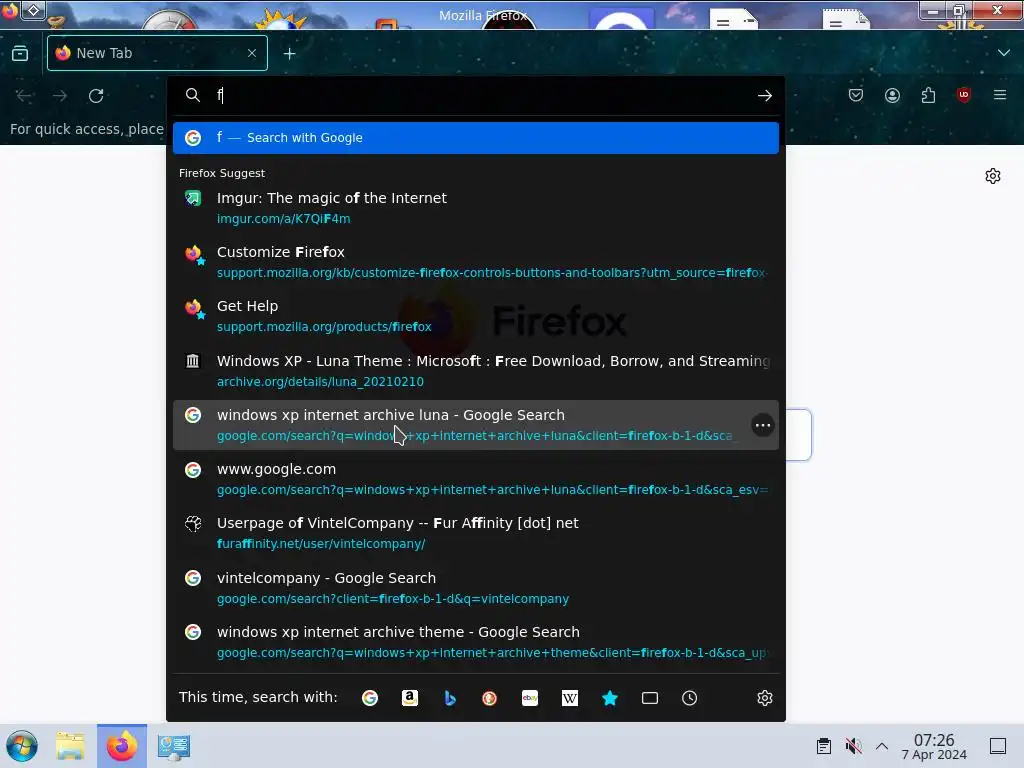
Task: Search history with the clock icon
Action: [689, 697]
